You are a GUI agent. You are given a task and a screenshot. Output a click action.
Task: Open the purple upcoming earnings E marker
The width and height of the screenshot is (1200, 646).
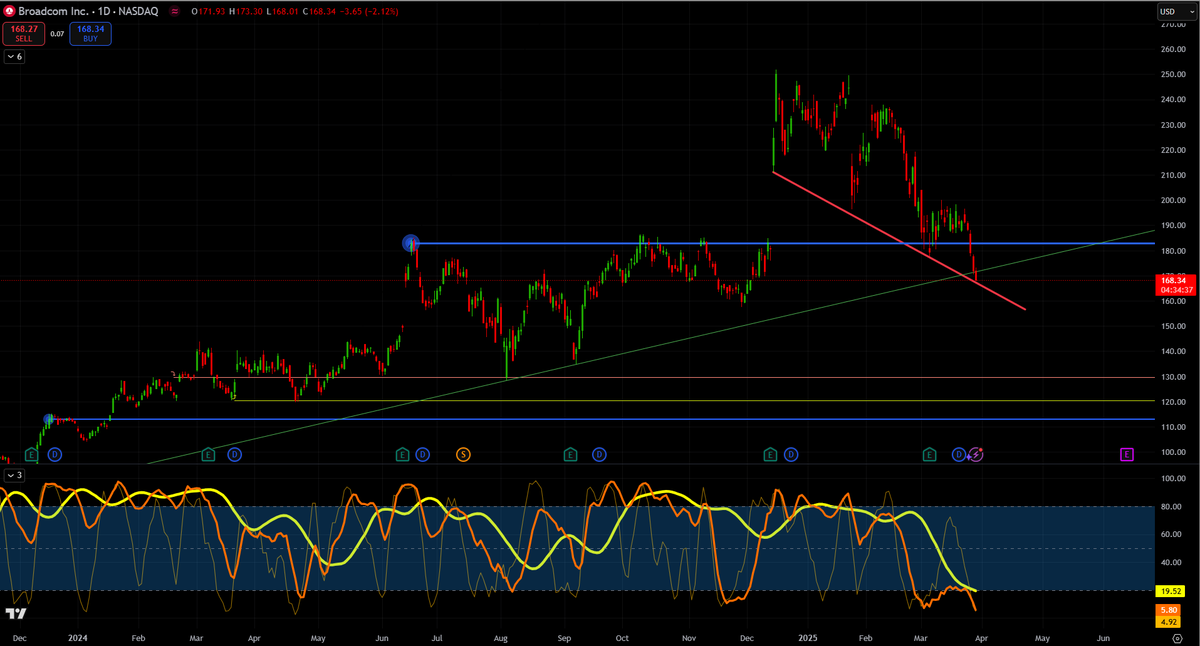[1127, 454]
